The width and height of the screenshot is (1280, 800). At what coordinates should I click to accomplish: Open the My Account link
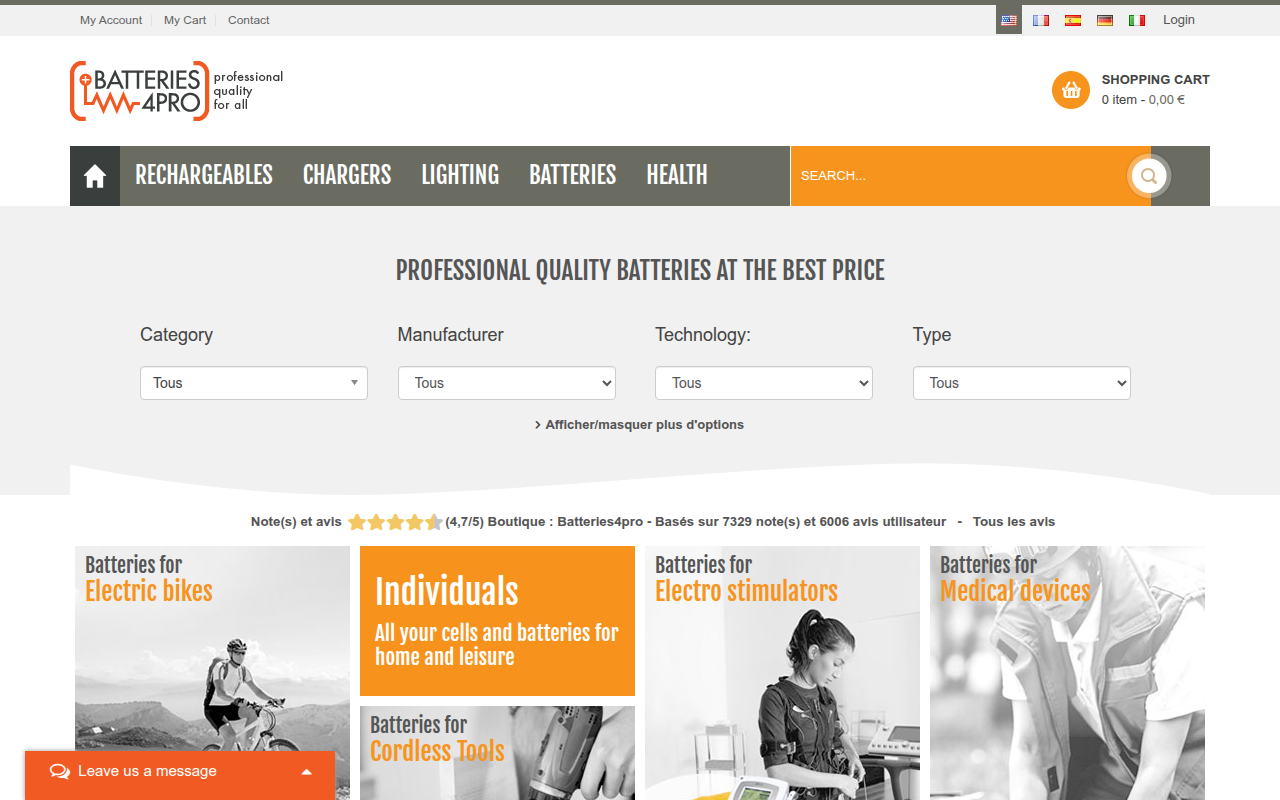[111, 20]
